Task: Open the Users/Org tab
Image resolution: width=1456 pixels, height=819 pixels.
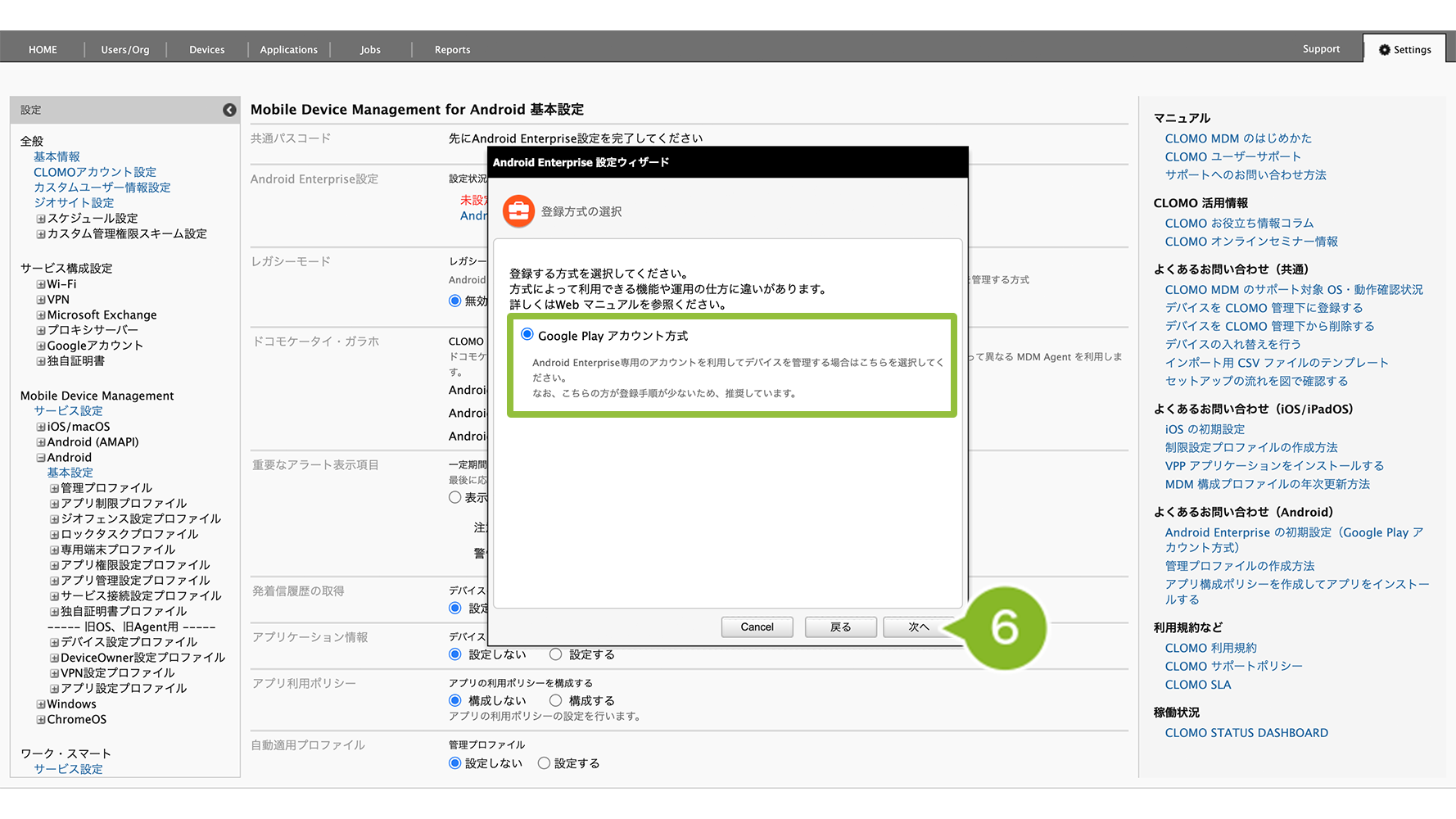Action: tap(125, 50)
